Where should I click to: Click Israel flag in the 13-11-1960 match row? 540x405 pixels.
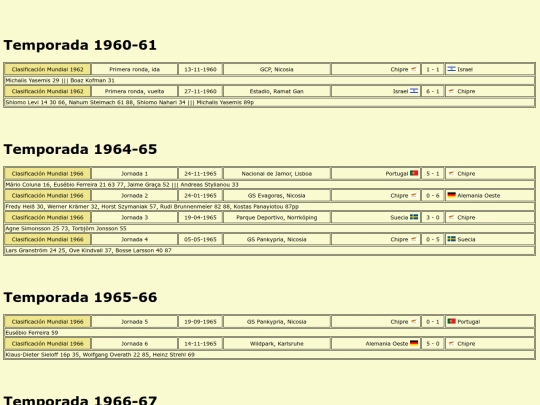(451, 69)
